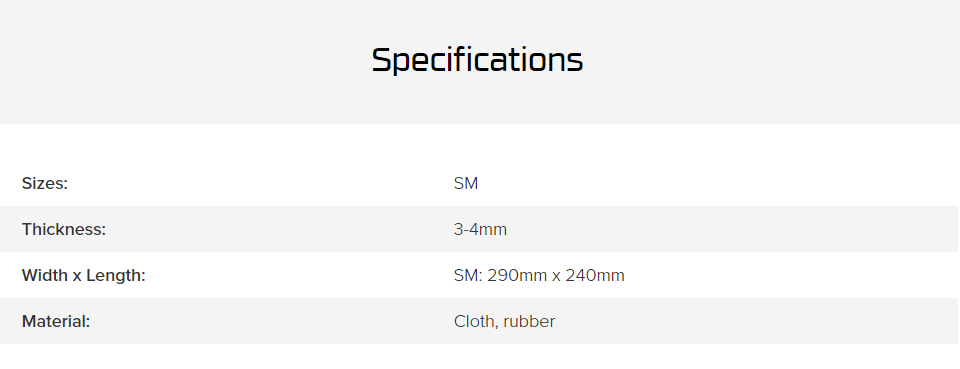
Task: Select the Material: label
Action: coord(56,321)
